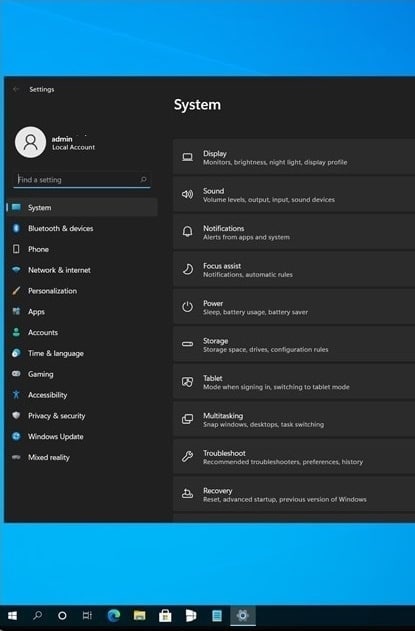Open Microsoft Store from taskbar
The width and height of the screenshot is (415, 631).
165,615
